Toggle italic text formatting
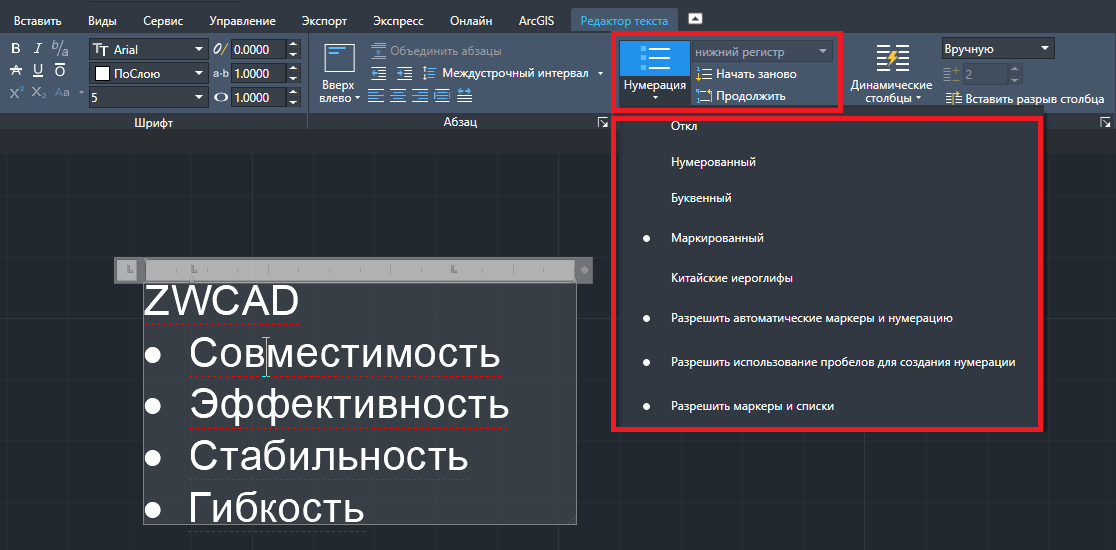1116x550 pixels. [x=38, y=49]
